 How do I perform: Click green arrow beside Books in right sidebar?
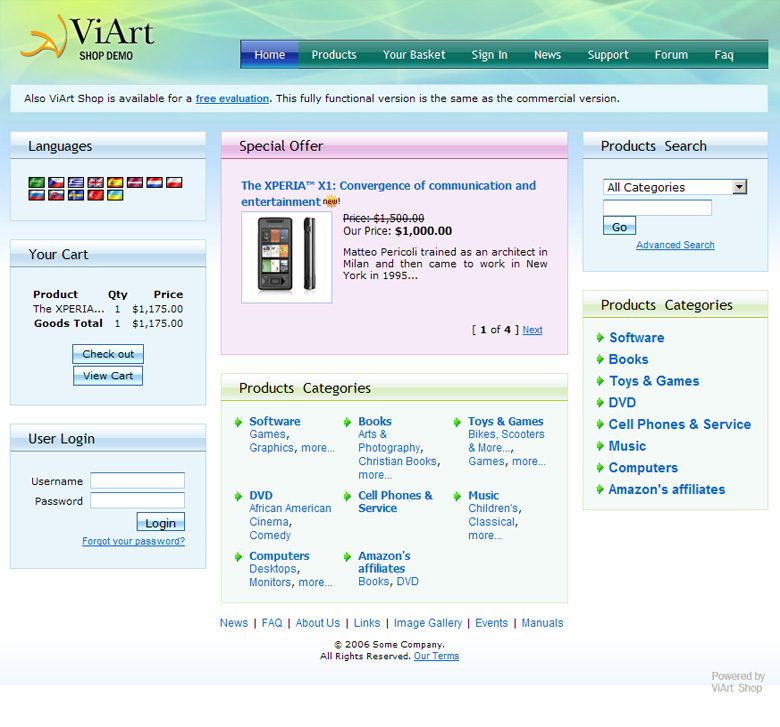pyautogui.click(x=600, y=359)
